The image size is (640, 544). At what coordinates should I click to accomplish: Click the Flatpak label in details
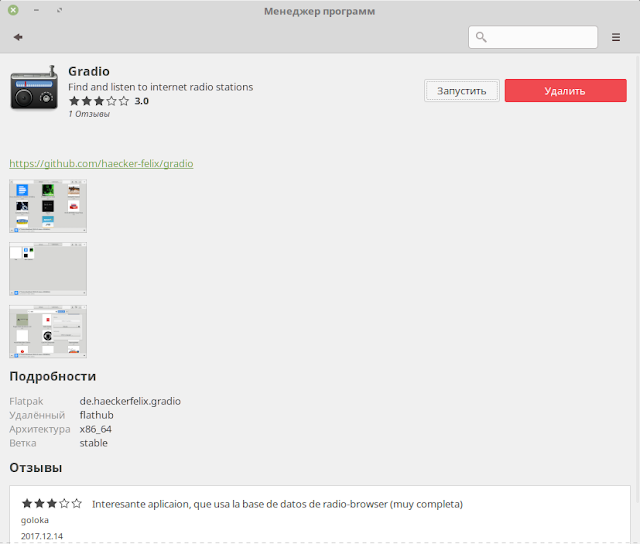tap(26, 401)
